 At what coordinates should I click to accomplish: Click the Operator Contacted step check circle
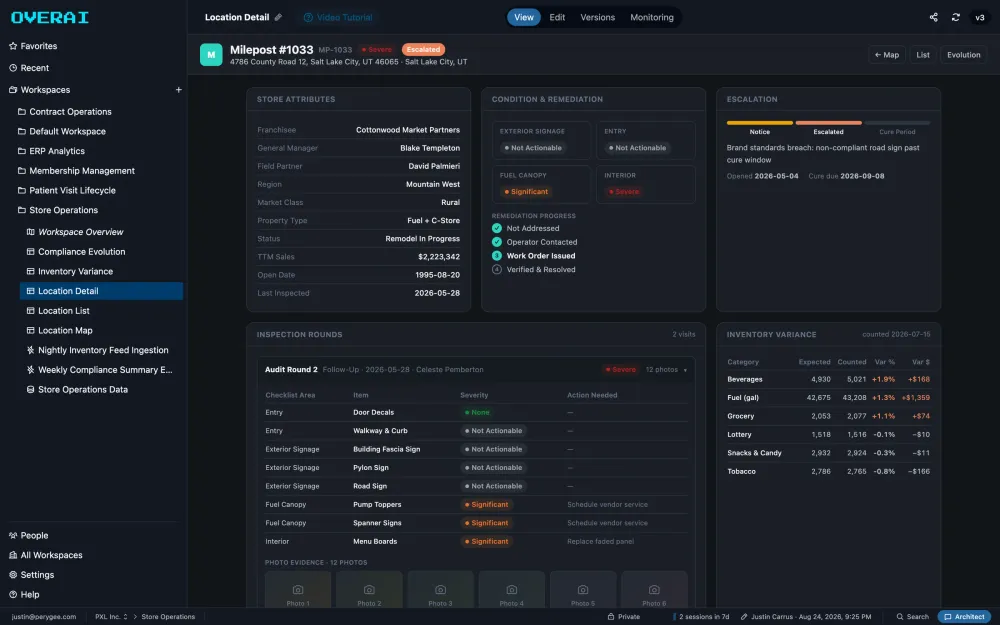[497, 242]
